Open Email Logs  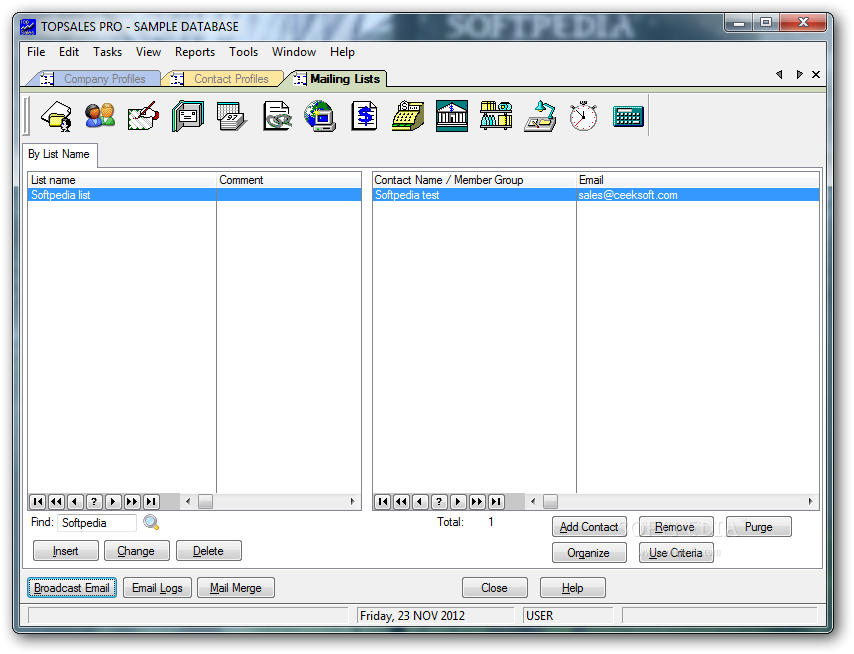click(x=157, y=588)
